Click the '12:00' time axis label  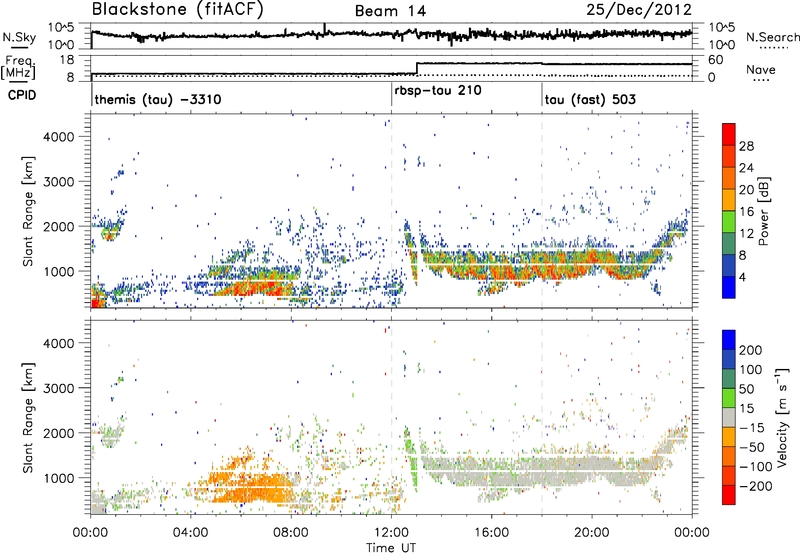point(391,533)
